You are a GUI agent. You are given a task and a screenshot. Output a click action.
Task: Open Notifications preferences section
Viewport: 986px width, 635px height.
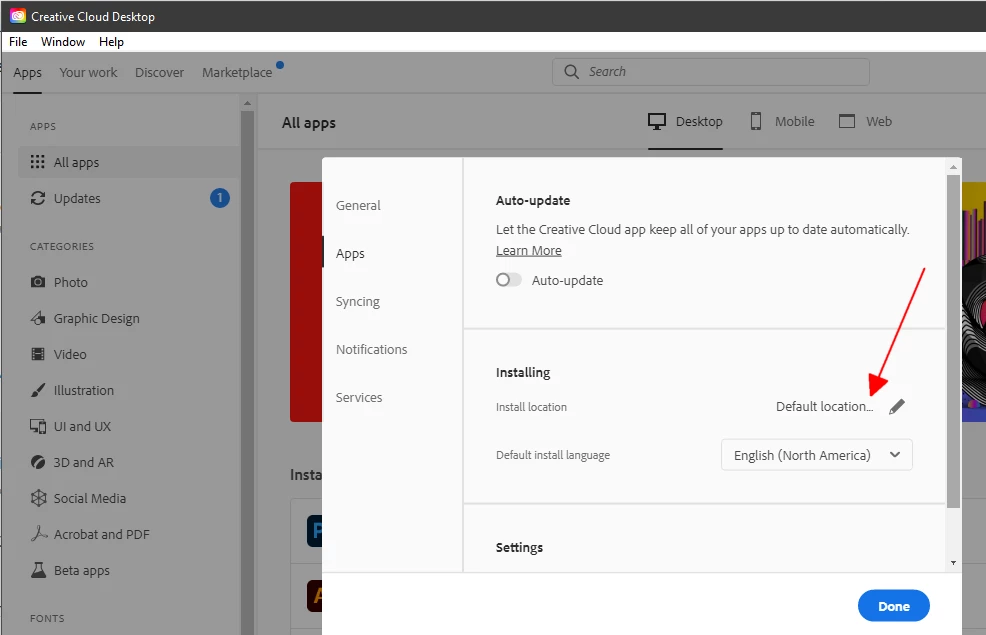[371, 349]
